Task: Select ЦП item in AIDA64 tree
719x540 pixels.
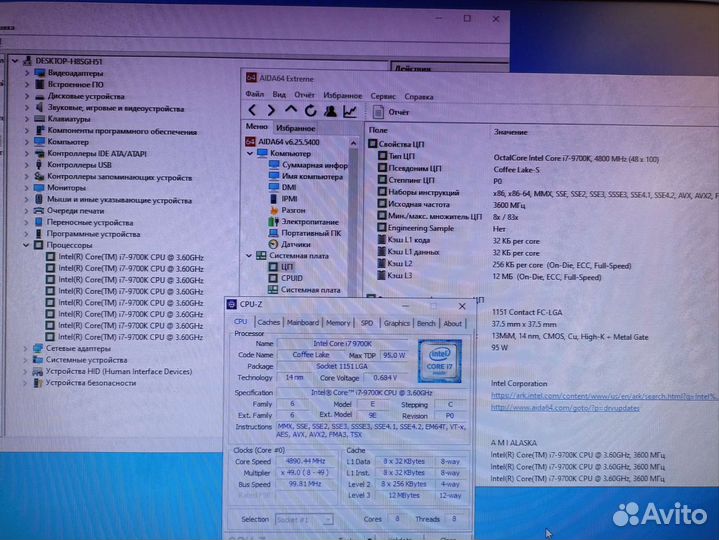Action: [x=281, y=266]
